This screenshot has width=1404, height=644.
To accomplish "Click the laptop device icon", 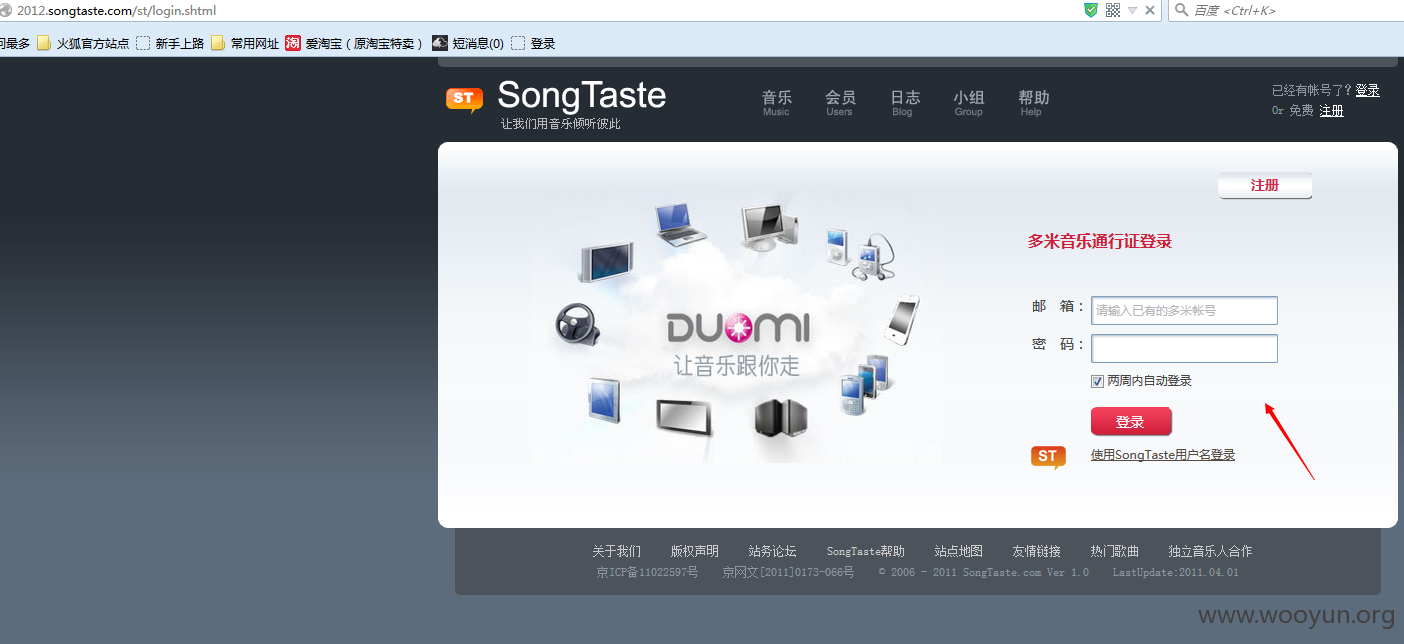I will click(680, 224).
